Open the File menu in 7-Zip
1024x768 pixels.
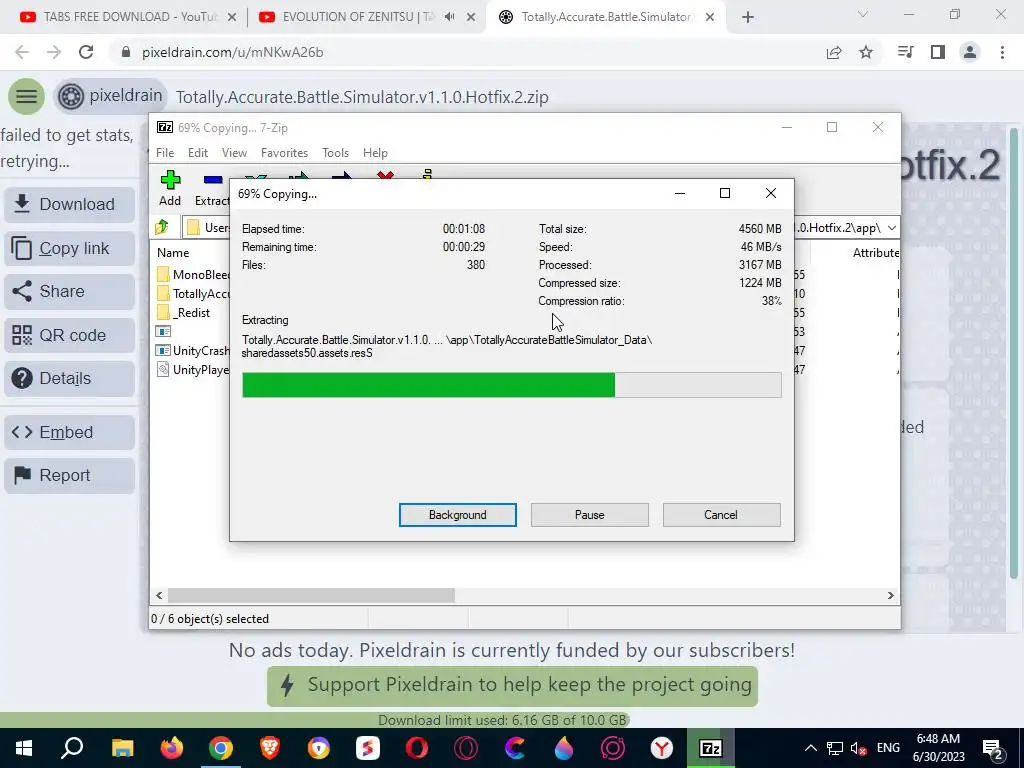click(165, 153)
